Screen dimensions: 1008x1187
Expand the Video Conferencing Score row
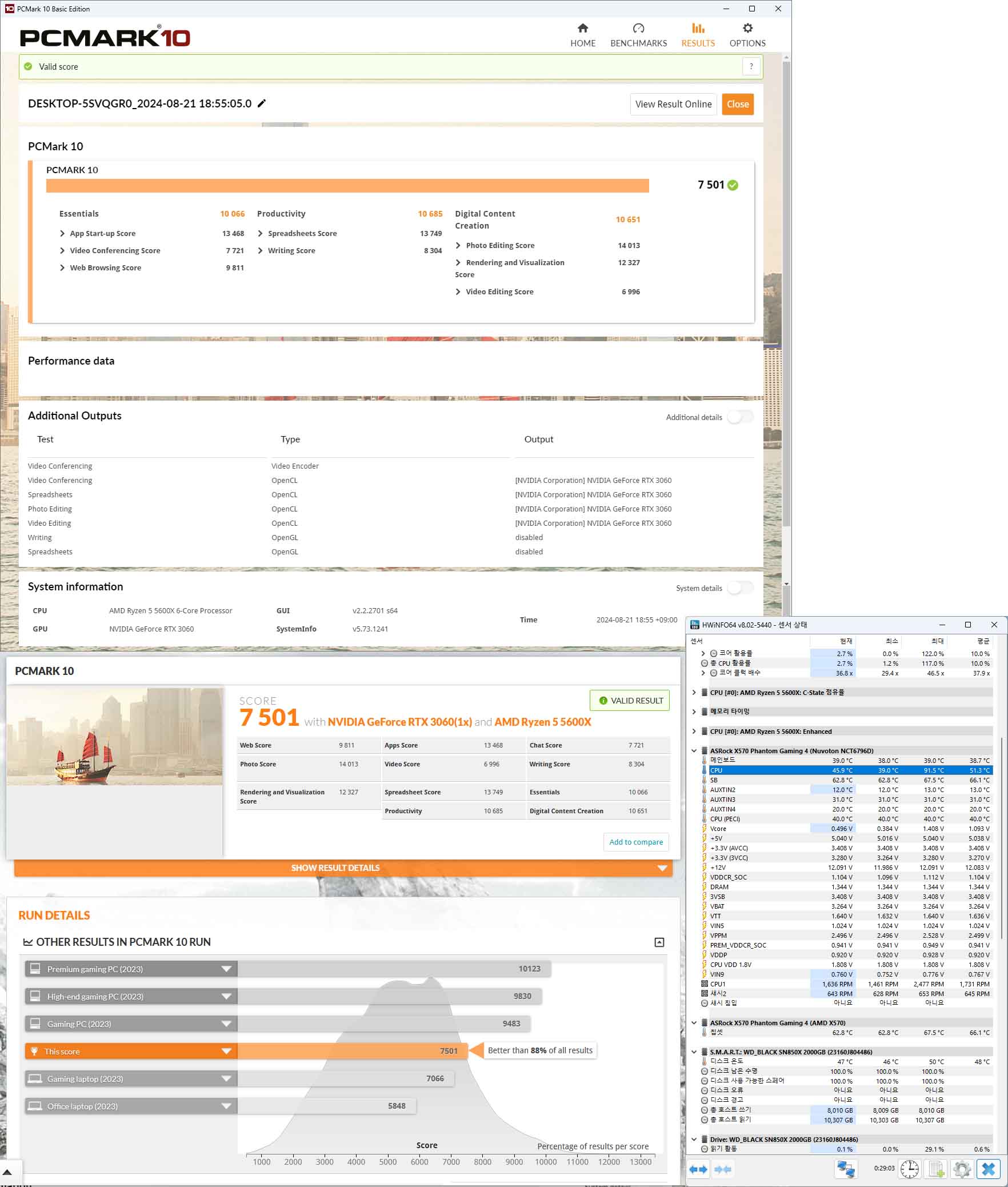62,251
